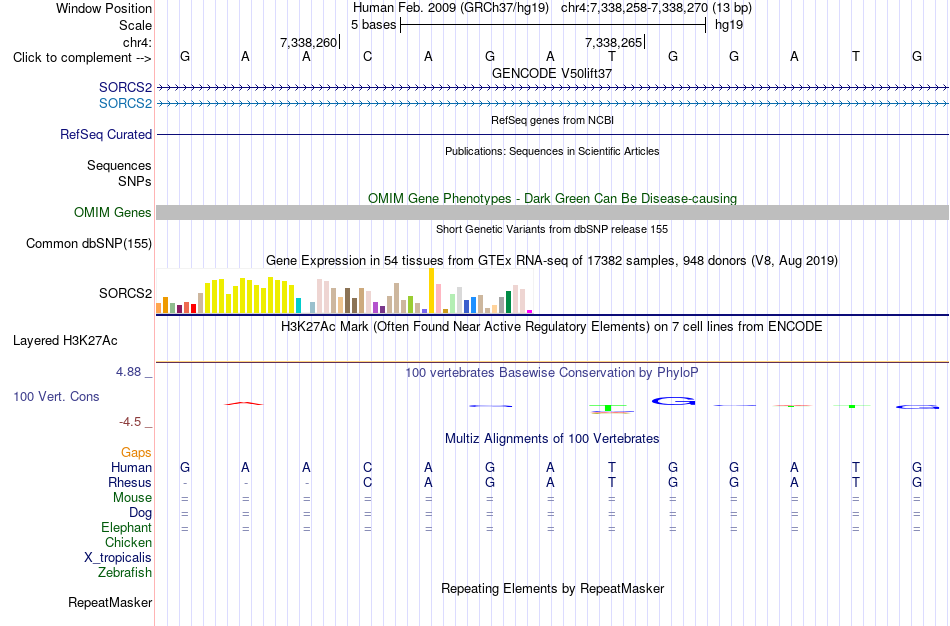Click the OMIM Gene Phenotypes track title

[x=552, y=199]
